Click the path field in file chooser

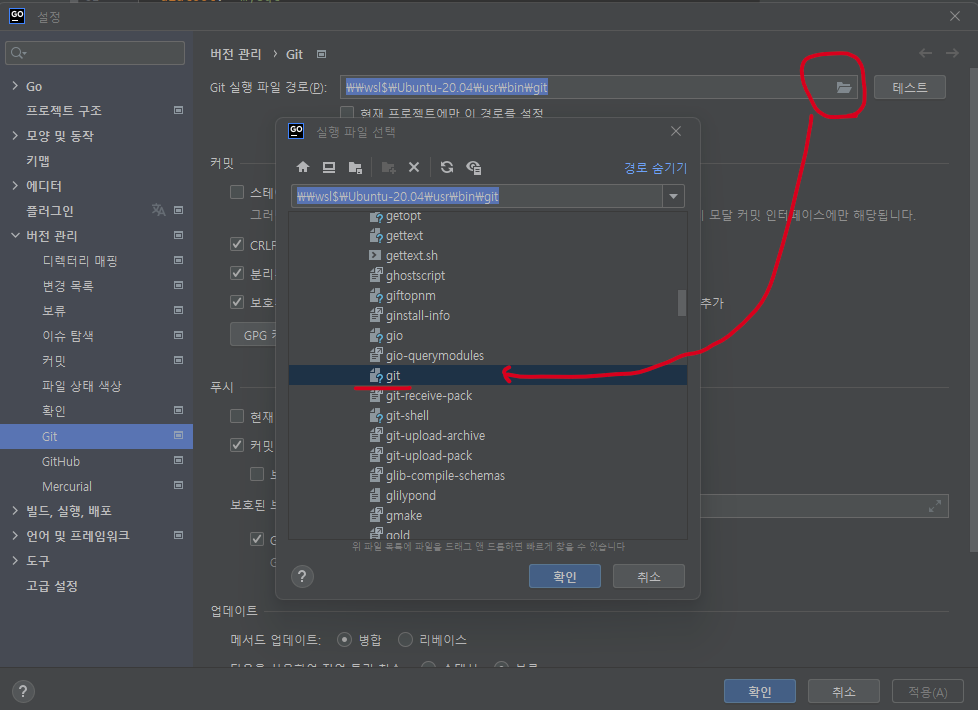tap(477, 197)
